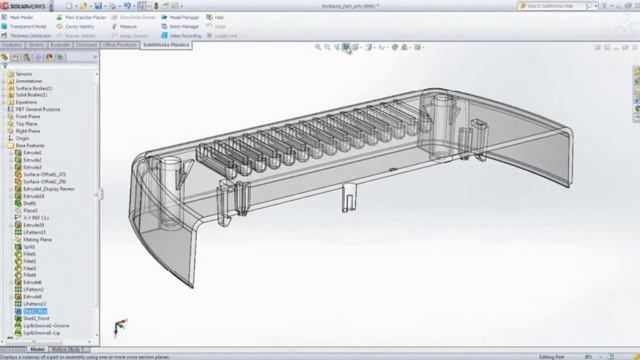Click the Rebuild traffic light icon
This screenshot has height=360, width=640.
point(156,6)
